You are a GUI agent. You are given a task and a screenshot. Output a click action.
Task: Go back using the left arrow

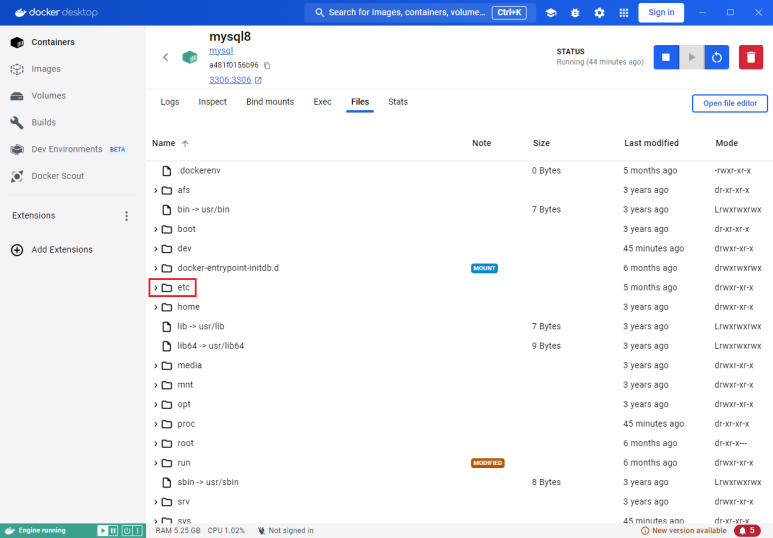(166, 57)
